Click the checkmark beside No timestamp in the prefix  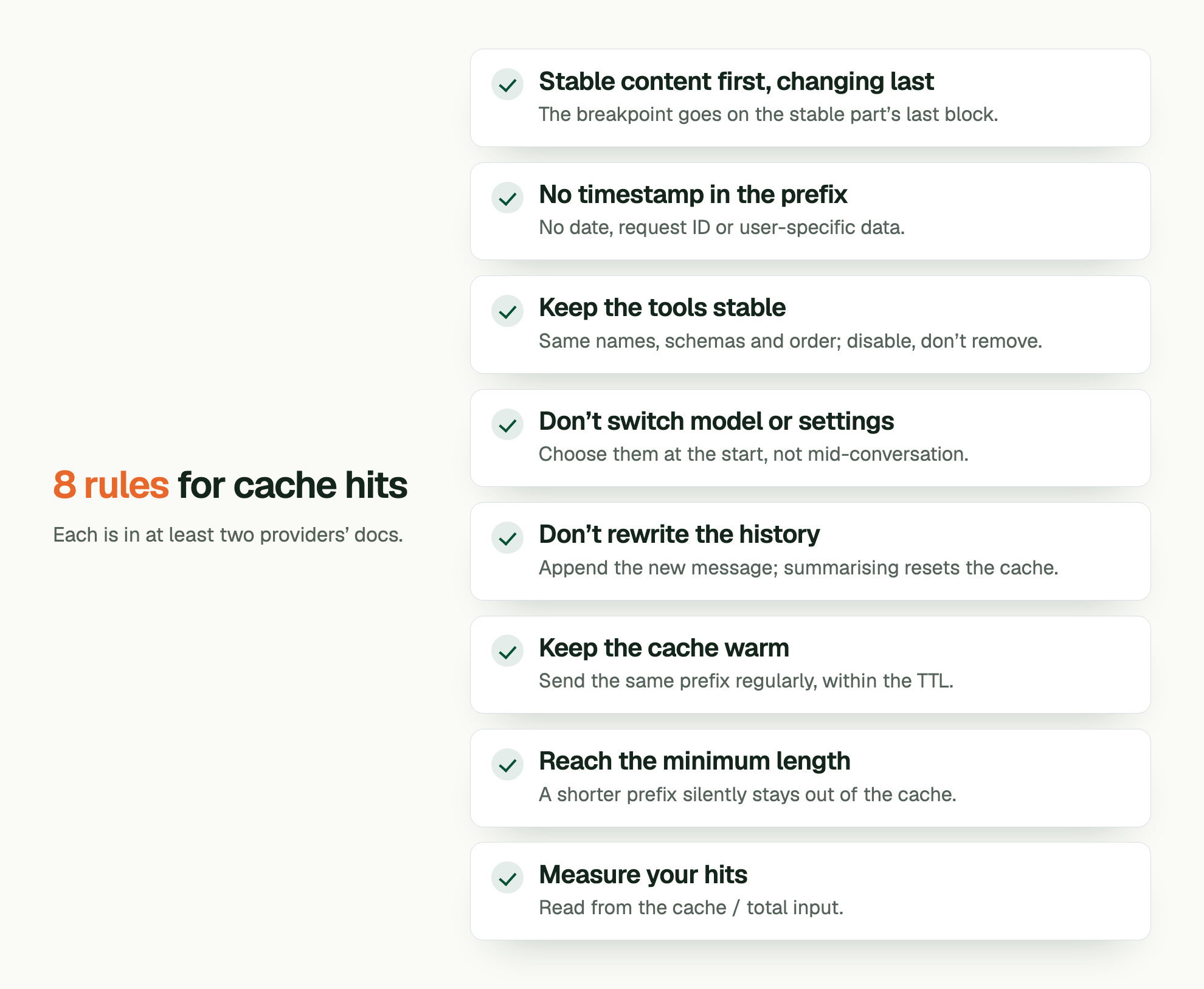pyautogui.click(x=508, y=198)
